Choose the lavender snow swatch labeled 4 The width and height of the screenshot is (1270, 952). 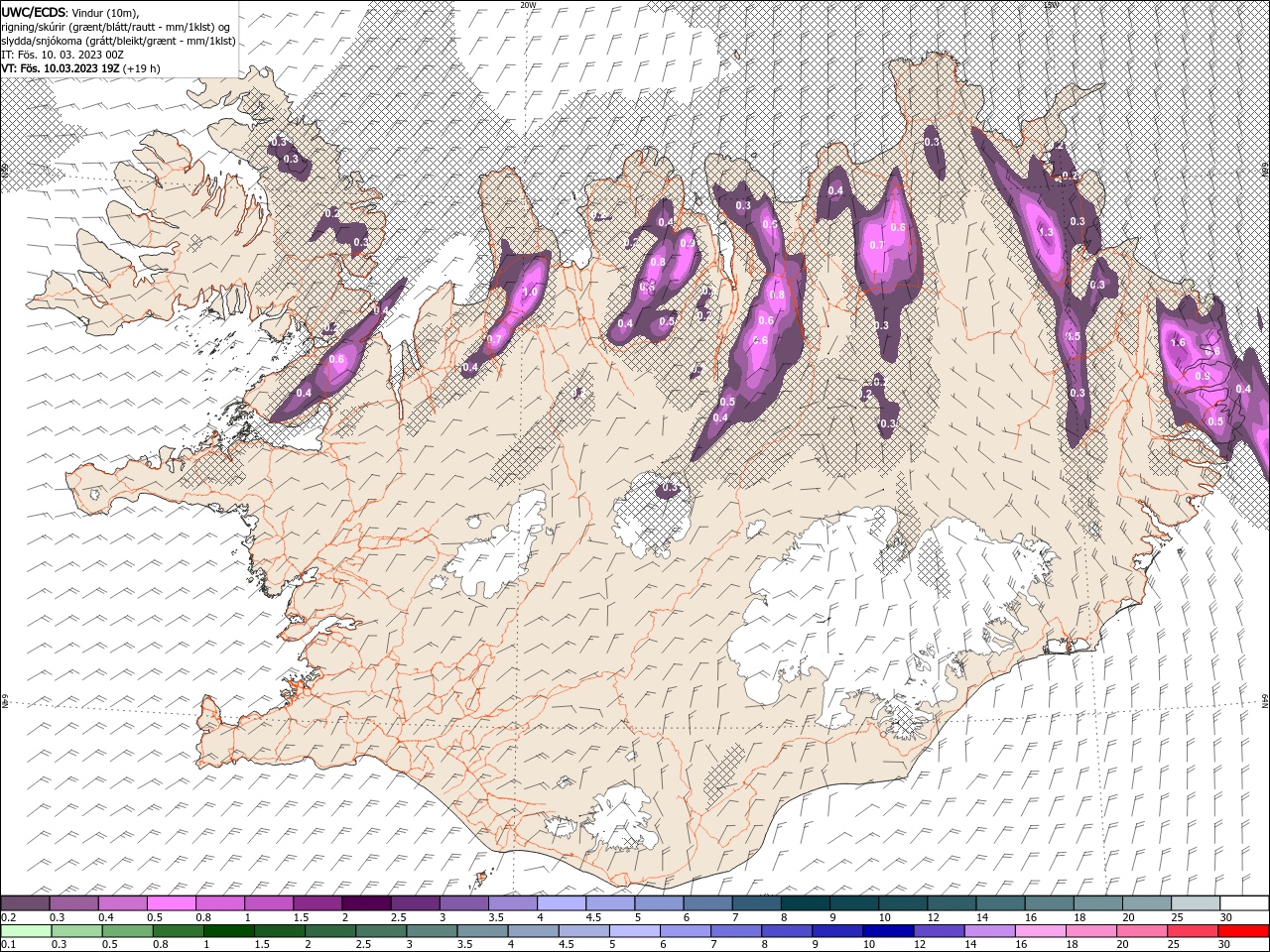click(561, 903)
